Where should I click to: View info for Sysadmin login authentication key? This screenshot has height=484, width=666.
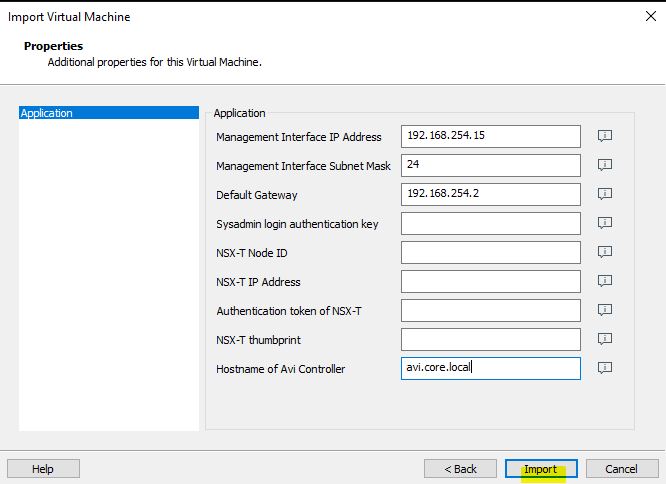tap(605, 223)
